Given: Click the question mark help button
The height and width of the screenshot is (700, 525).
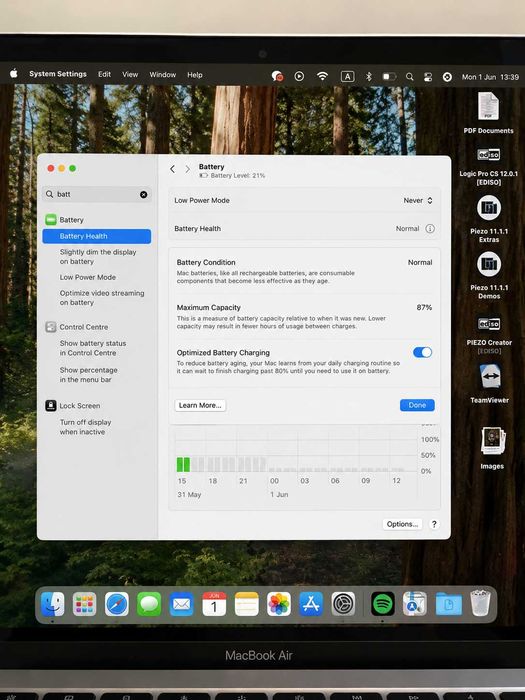Looking at the screenshot, I should (434, 524).
